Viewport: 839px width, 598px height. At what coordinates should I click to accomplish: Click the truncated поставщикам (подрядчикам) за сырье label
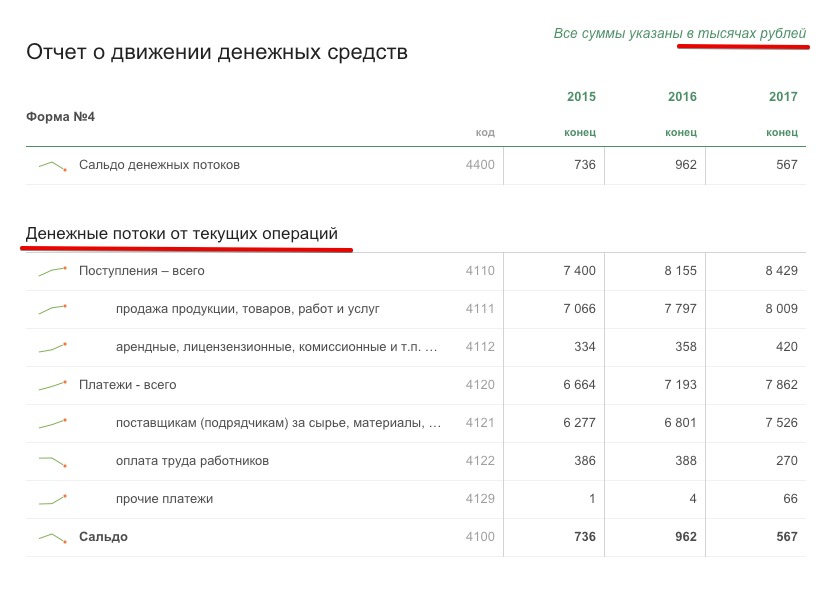(x=278, y=423)
